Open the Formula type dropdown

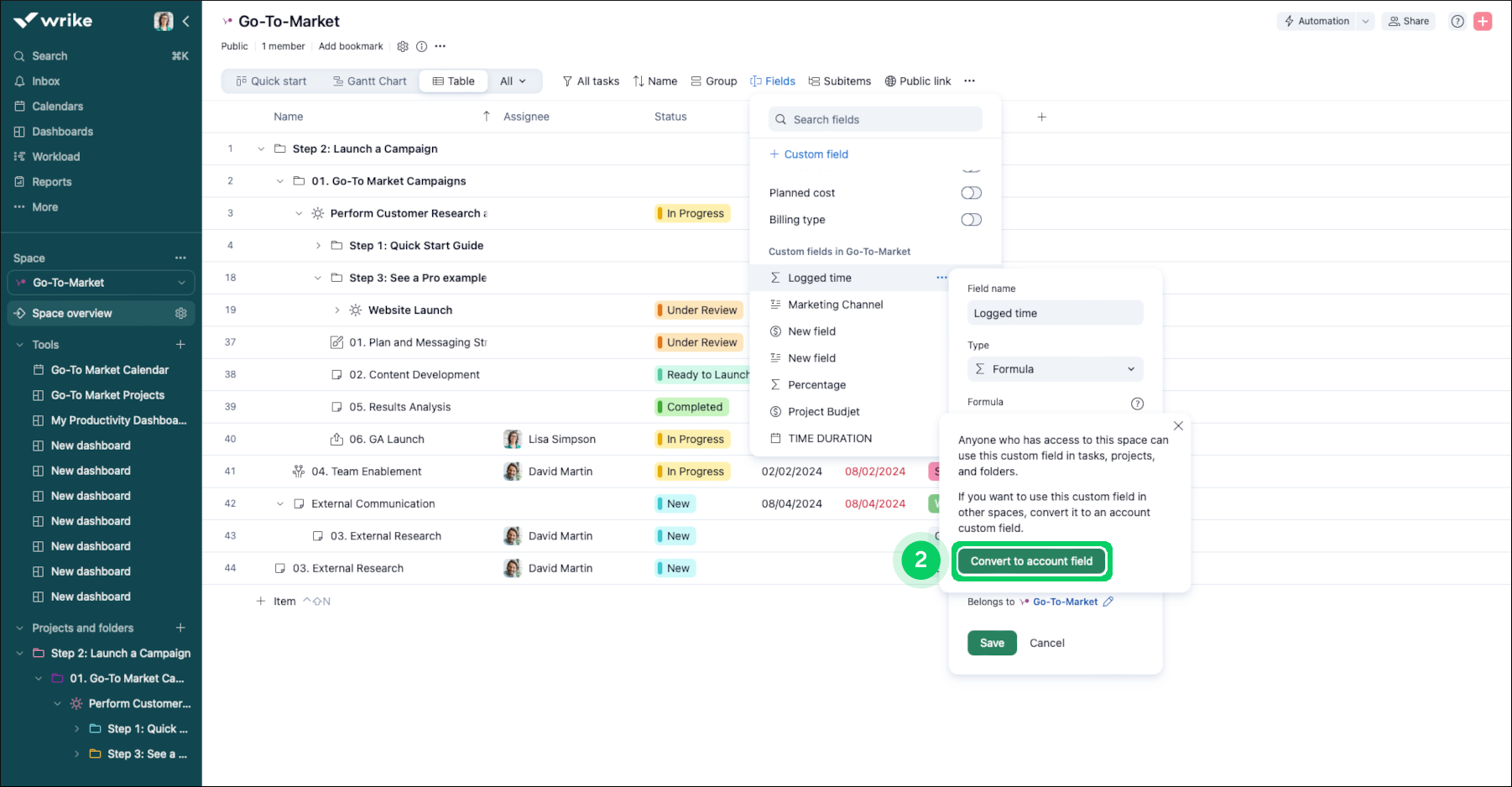click(1055, 369)
